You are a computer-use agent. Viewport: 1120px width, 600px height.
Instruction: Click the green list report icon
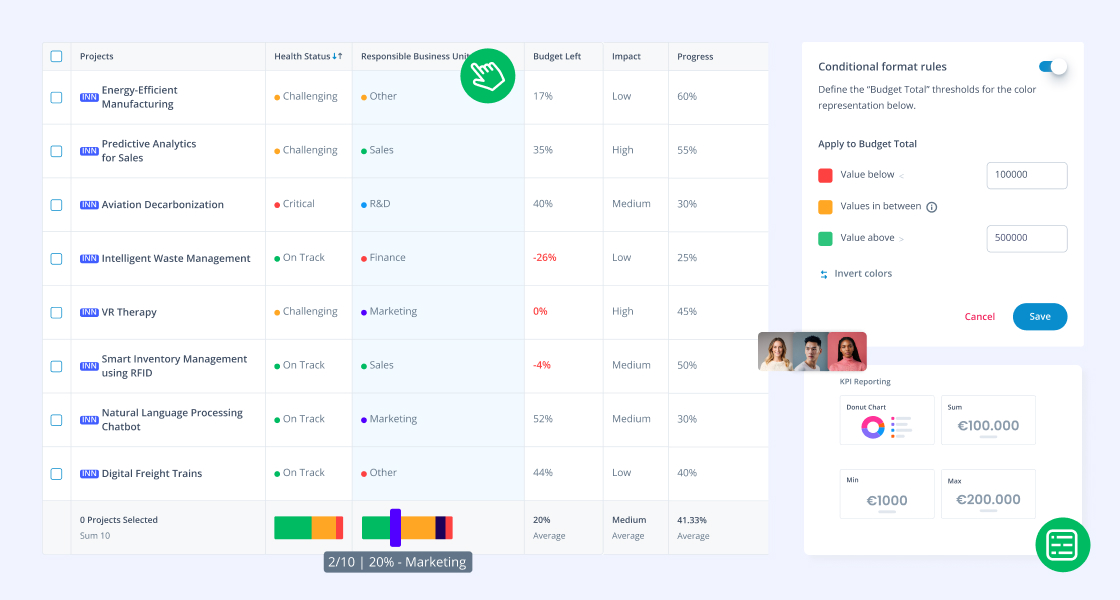pos(1062,545)
